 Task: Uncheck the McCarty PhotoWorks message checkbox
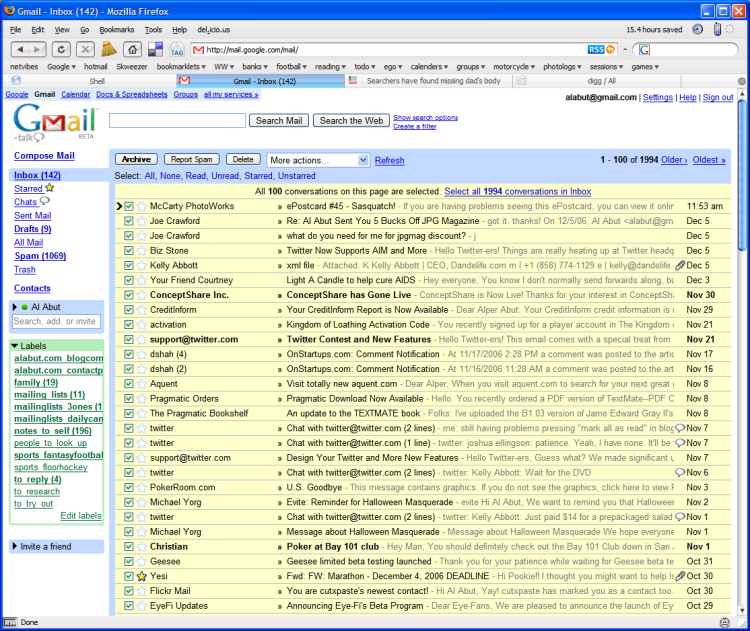(x=129, y=206)
